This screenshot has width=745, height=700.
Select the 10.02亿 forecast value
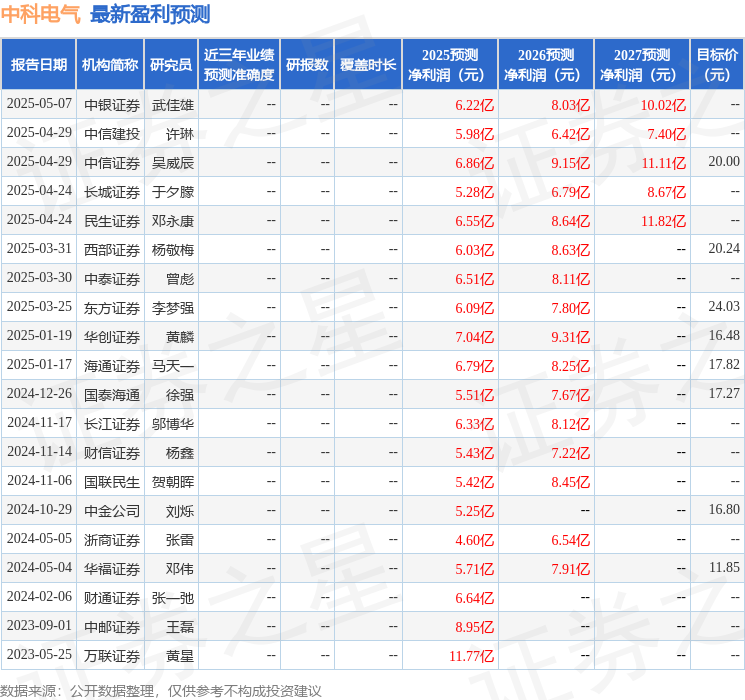(x=663, y=105)
